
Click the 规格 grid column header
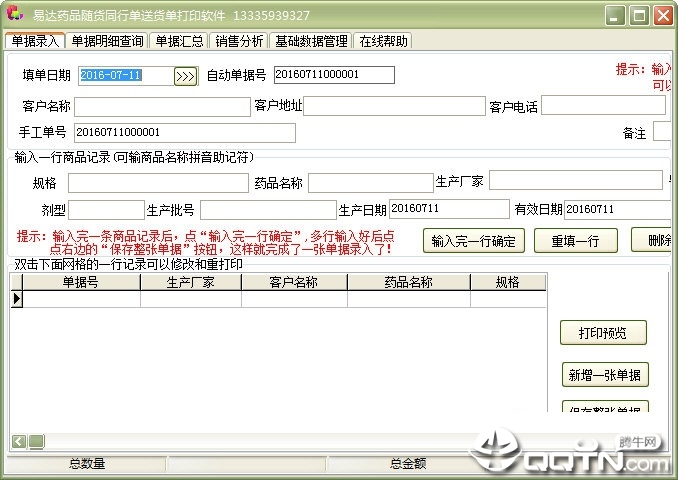[x=508, y=282]
